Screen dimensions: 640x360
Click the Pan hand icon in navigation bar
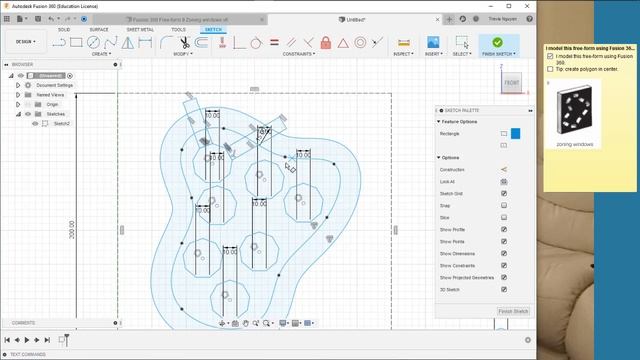coord(245,323)
